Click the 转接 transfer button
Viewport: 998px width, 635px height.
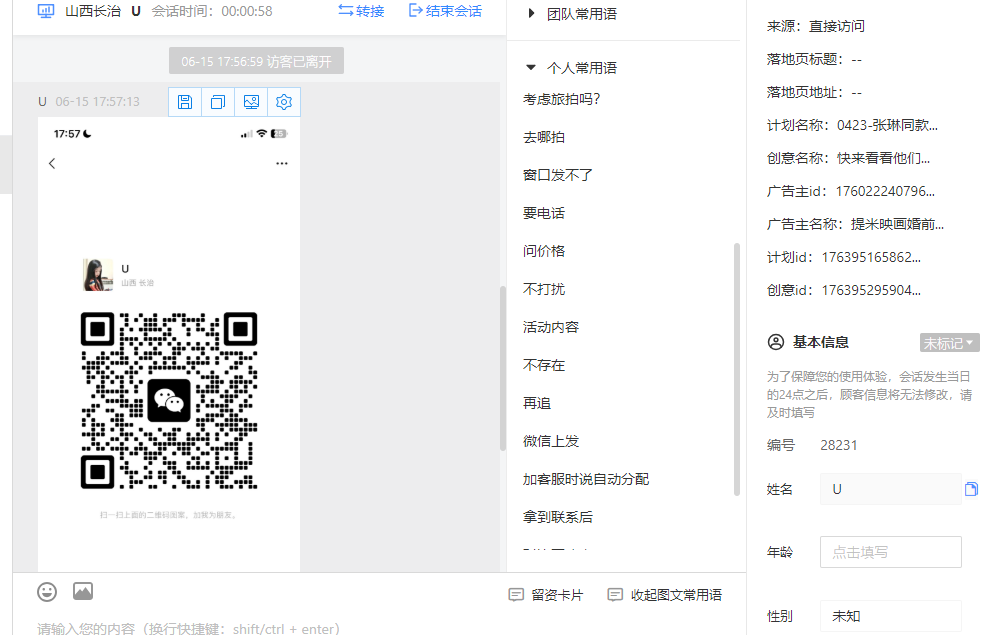361,11
